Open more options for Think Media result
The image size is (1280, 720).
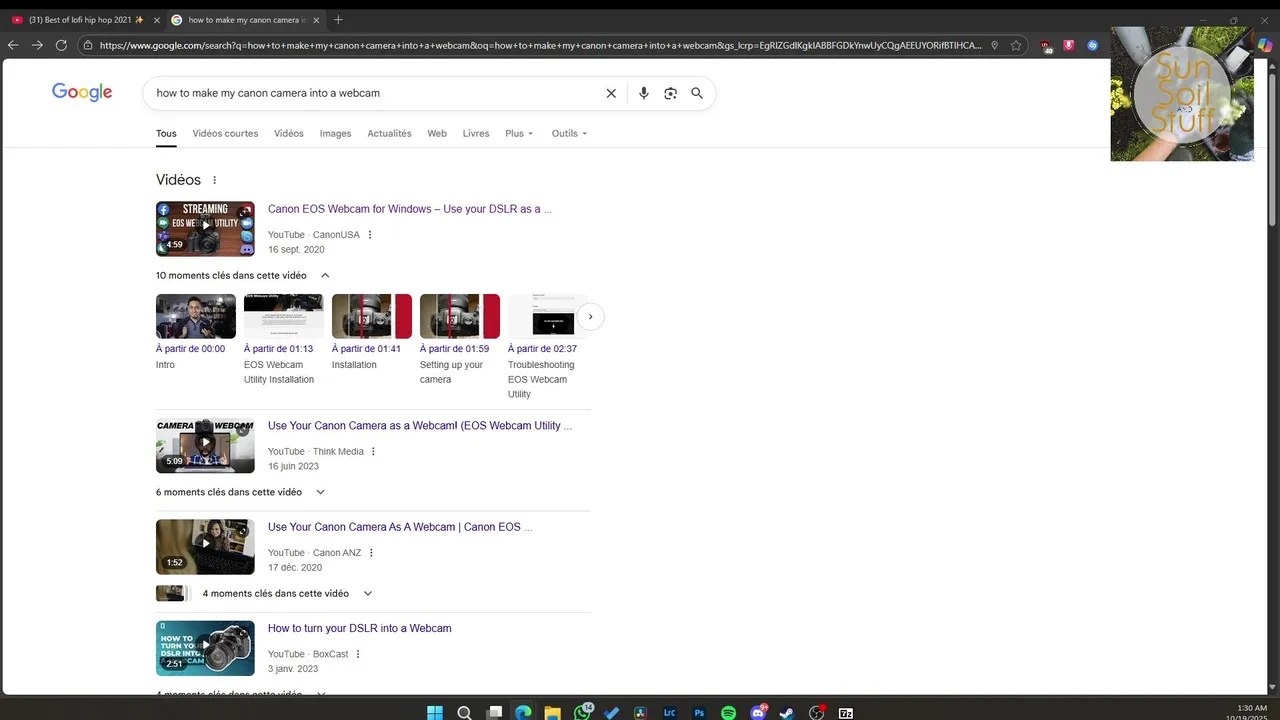pos(373,452)
